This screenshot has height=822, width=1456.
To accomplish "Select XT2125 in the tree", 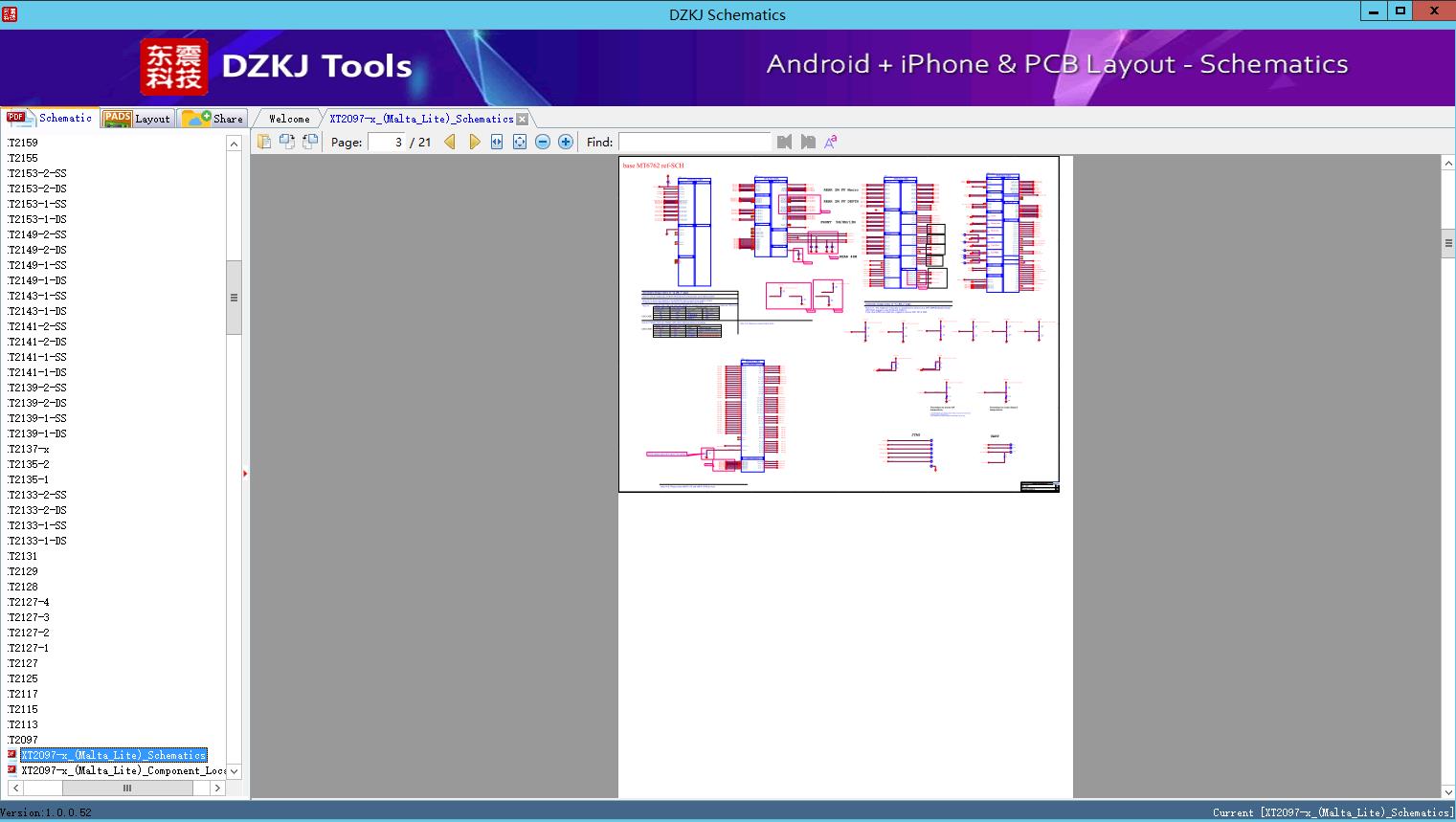I will (x=23, y=678).
